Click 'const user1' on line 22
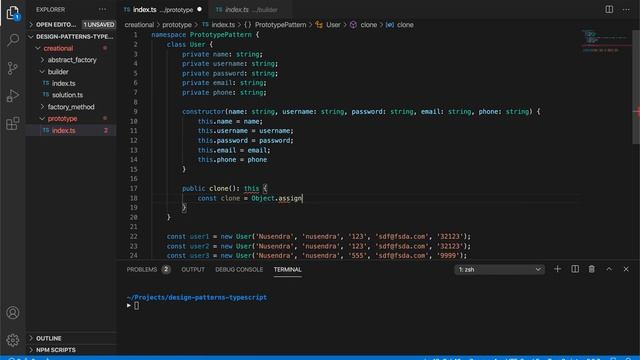The width and height of the screenshot is (640, 360). pos(188,237)
